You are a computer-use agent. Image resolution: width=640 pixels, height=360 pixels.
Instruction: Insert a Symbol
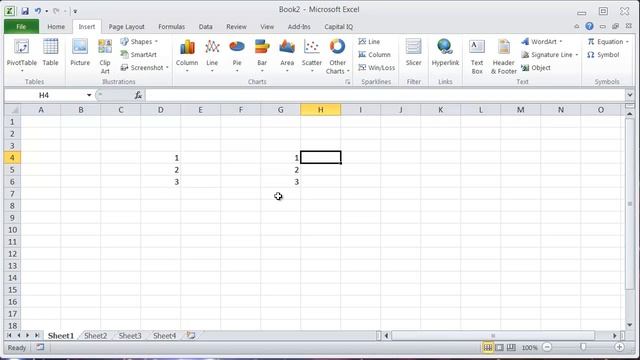pyautogui.click(x=603, y=55)
